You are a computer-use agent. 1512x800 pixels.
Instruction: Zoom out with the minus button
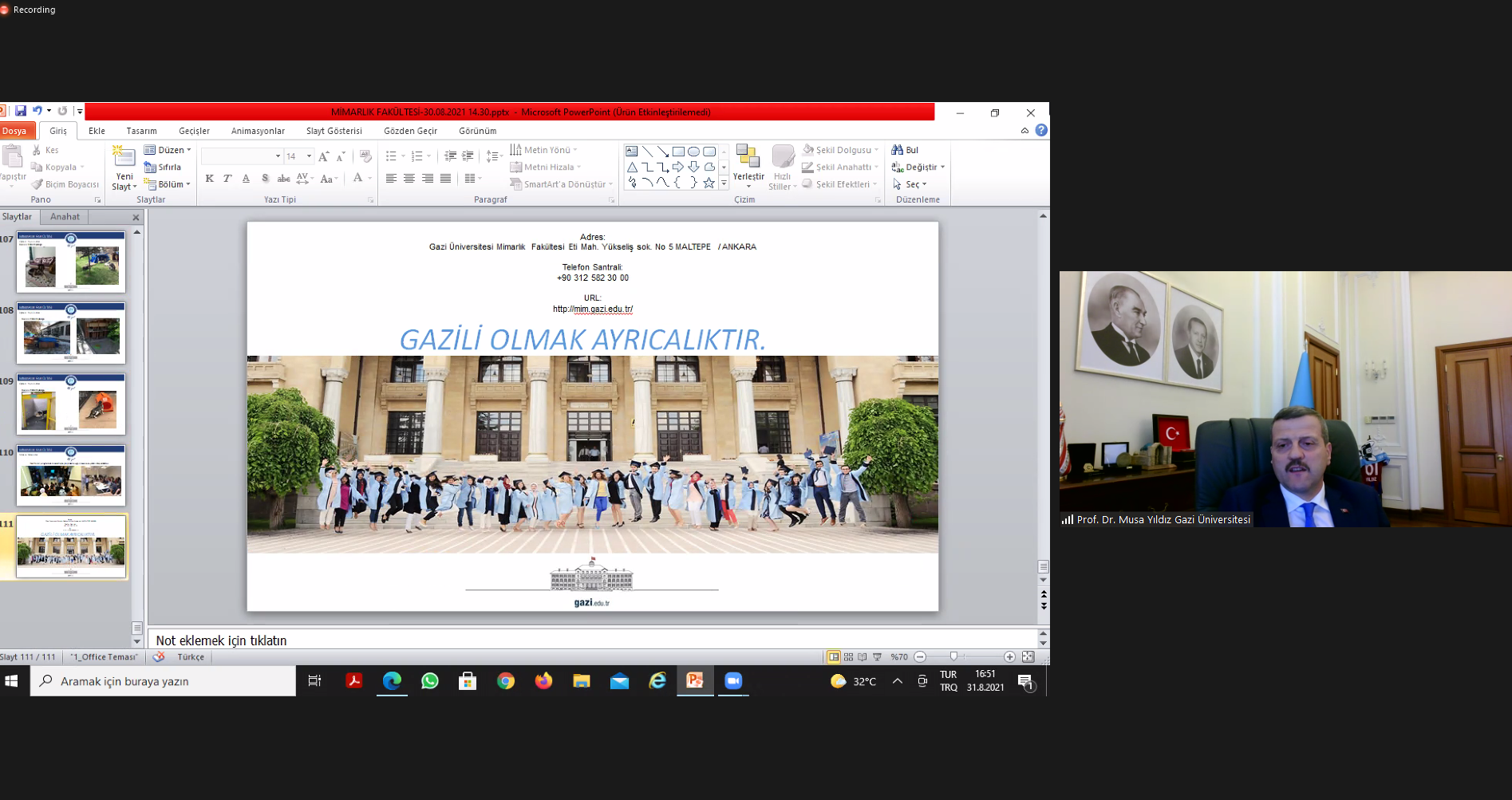pyautogui.click(x=920, y=657)
